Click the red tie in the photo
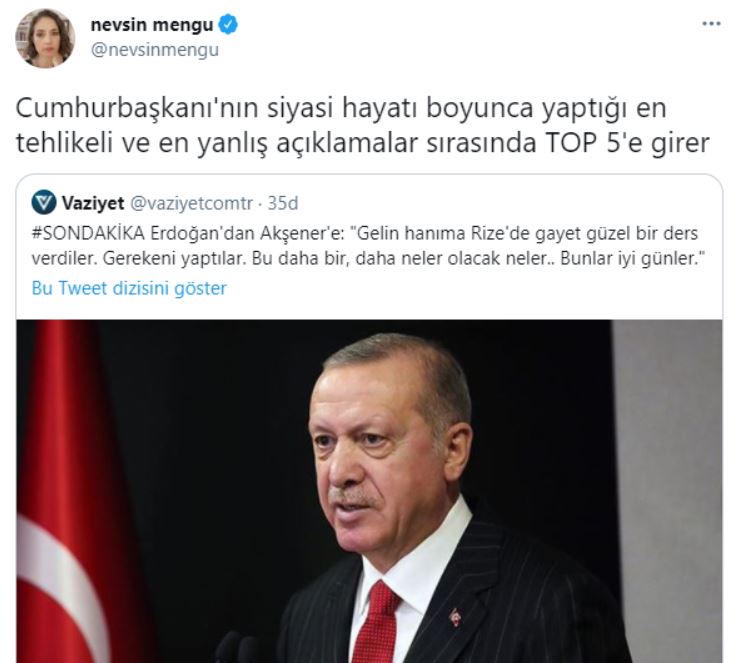Image resolution: width=741 pixels, height=663 pixels. click(x=376, y=621)
